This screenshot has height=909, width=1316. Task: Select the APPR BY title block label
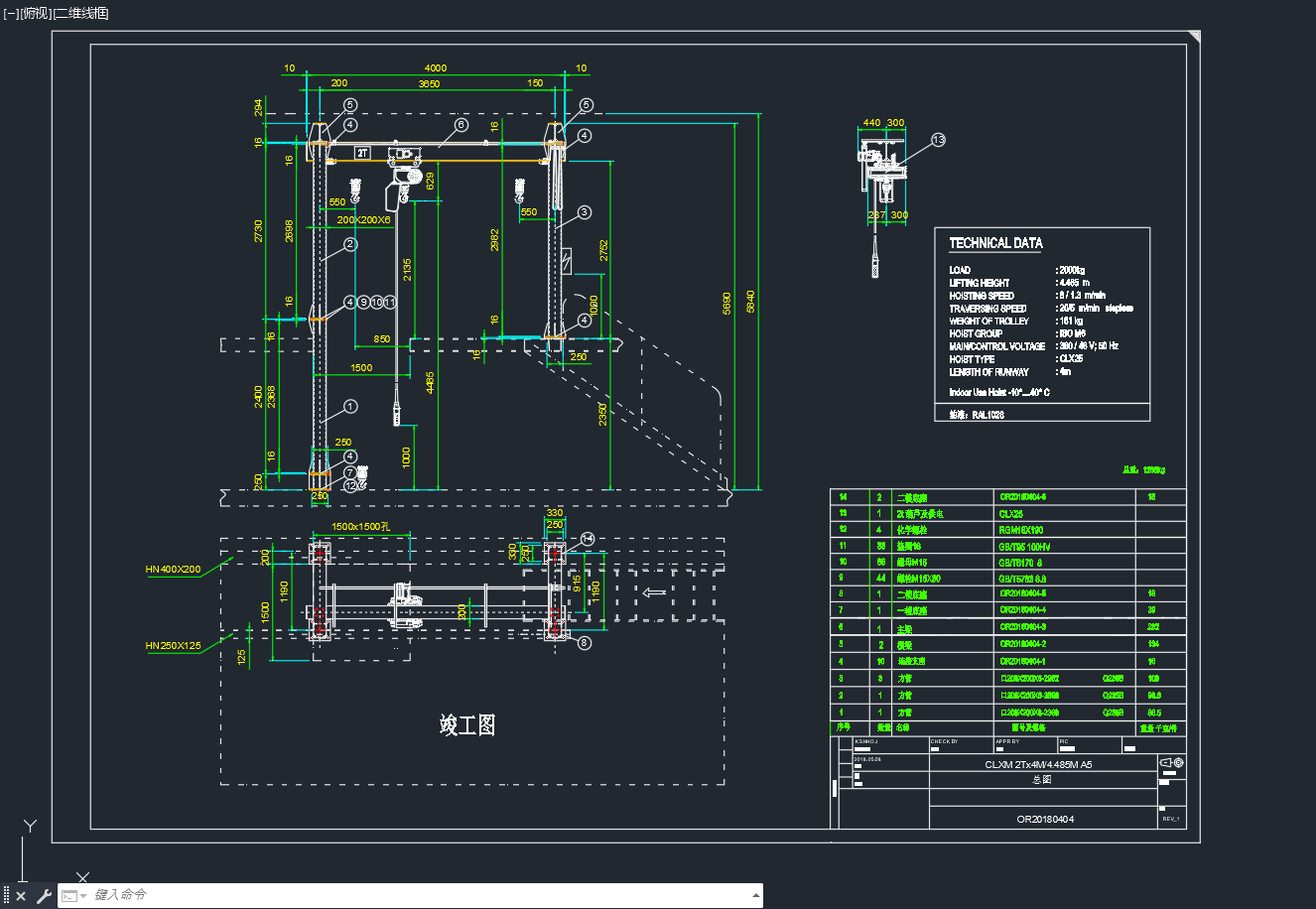(x=1007, y=741)
